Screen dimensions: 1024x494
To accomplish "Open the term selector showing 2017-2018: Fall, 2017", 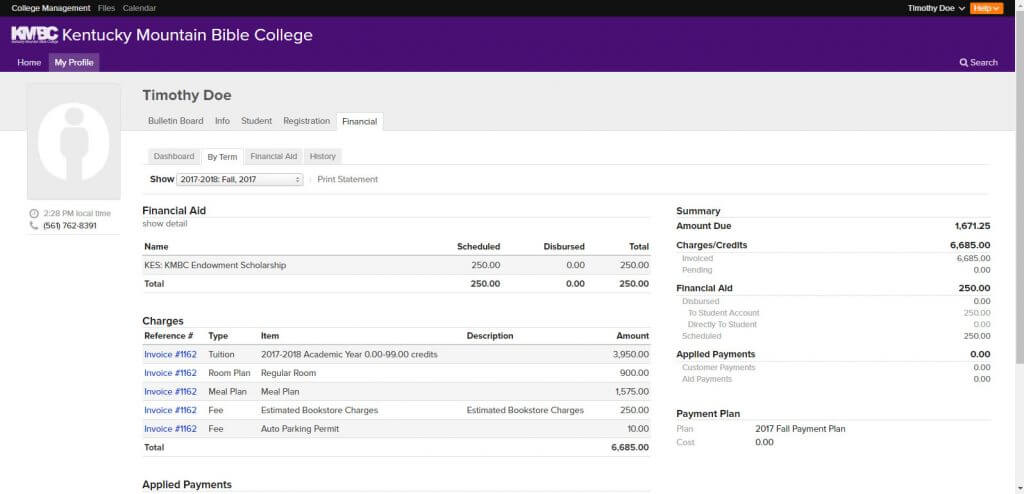I will pyautogui.click(x=240, y=180).
